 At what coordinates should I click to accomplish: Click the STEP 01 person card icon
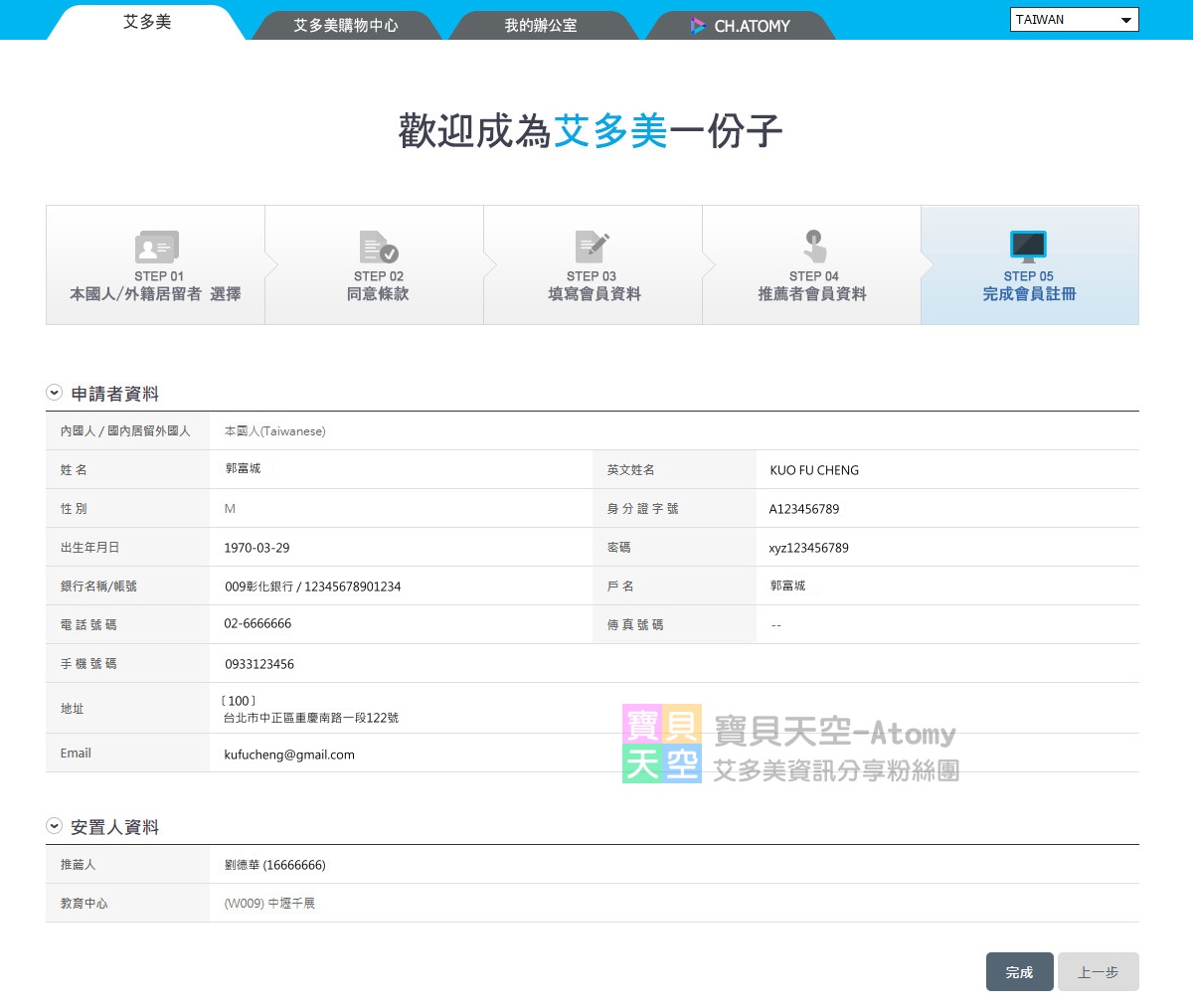click(156, 248)
